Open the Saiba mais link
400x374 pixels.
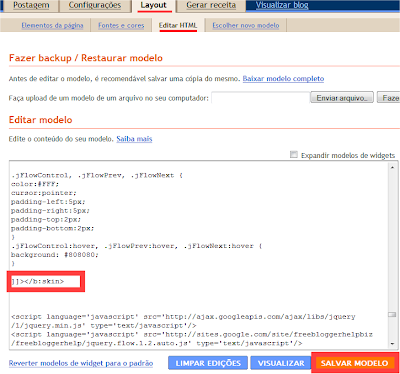[x=134, y=139]
